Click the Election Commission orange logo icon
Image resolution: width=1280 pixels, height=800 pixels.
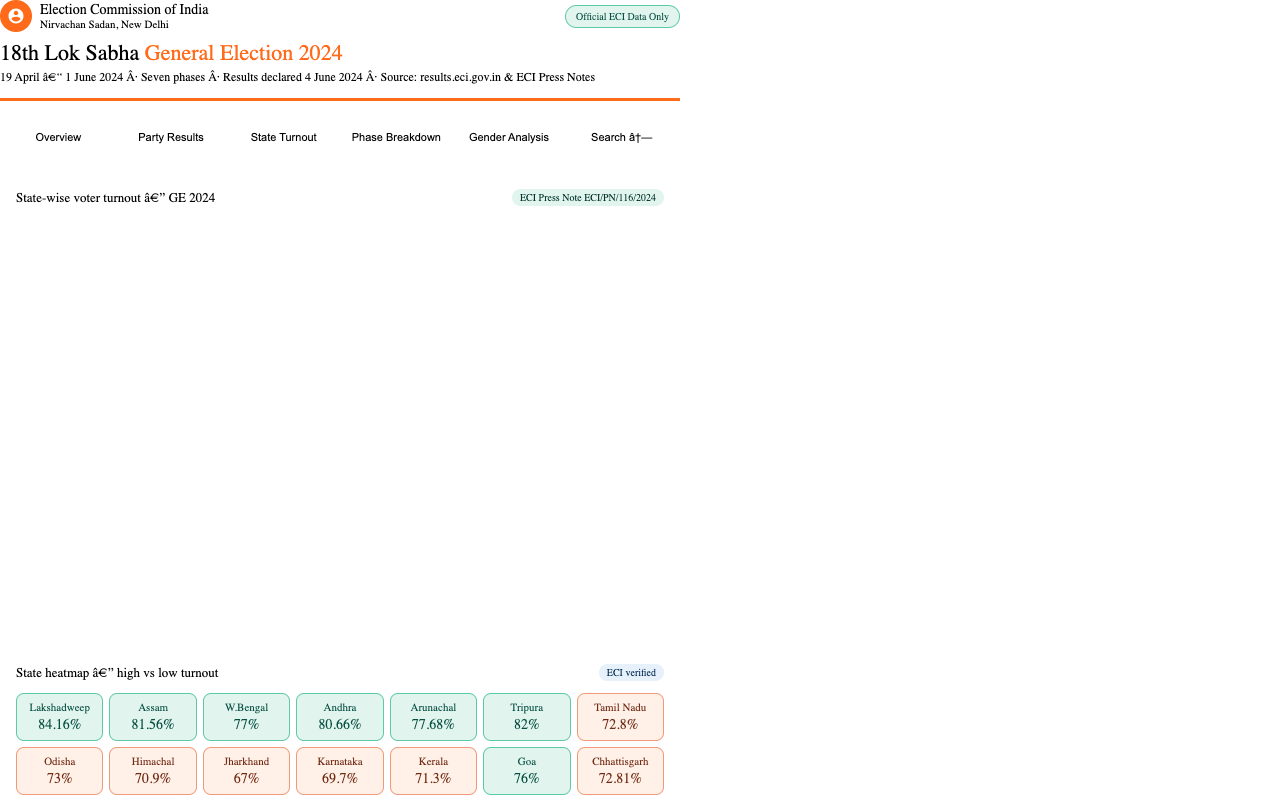pyautogui.click(x=16, y=16)
